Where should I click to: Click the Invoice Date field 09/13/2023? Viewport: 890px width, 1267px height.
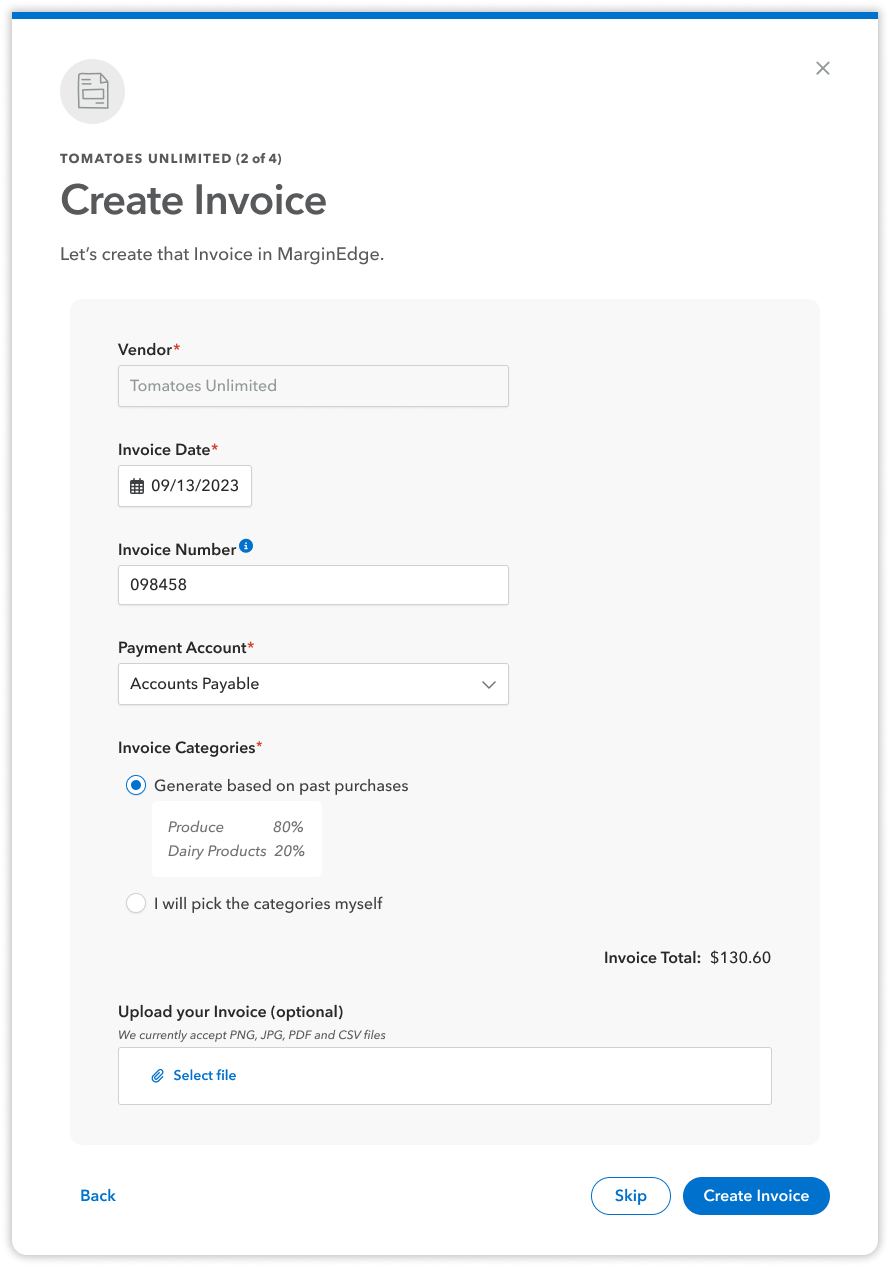tap(185, 486)
